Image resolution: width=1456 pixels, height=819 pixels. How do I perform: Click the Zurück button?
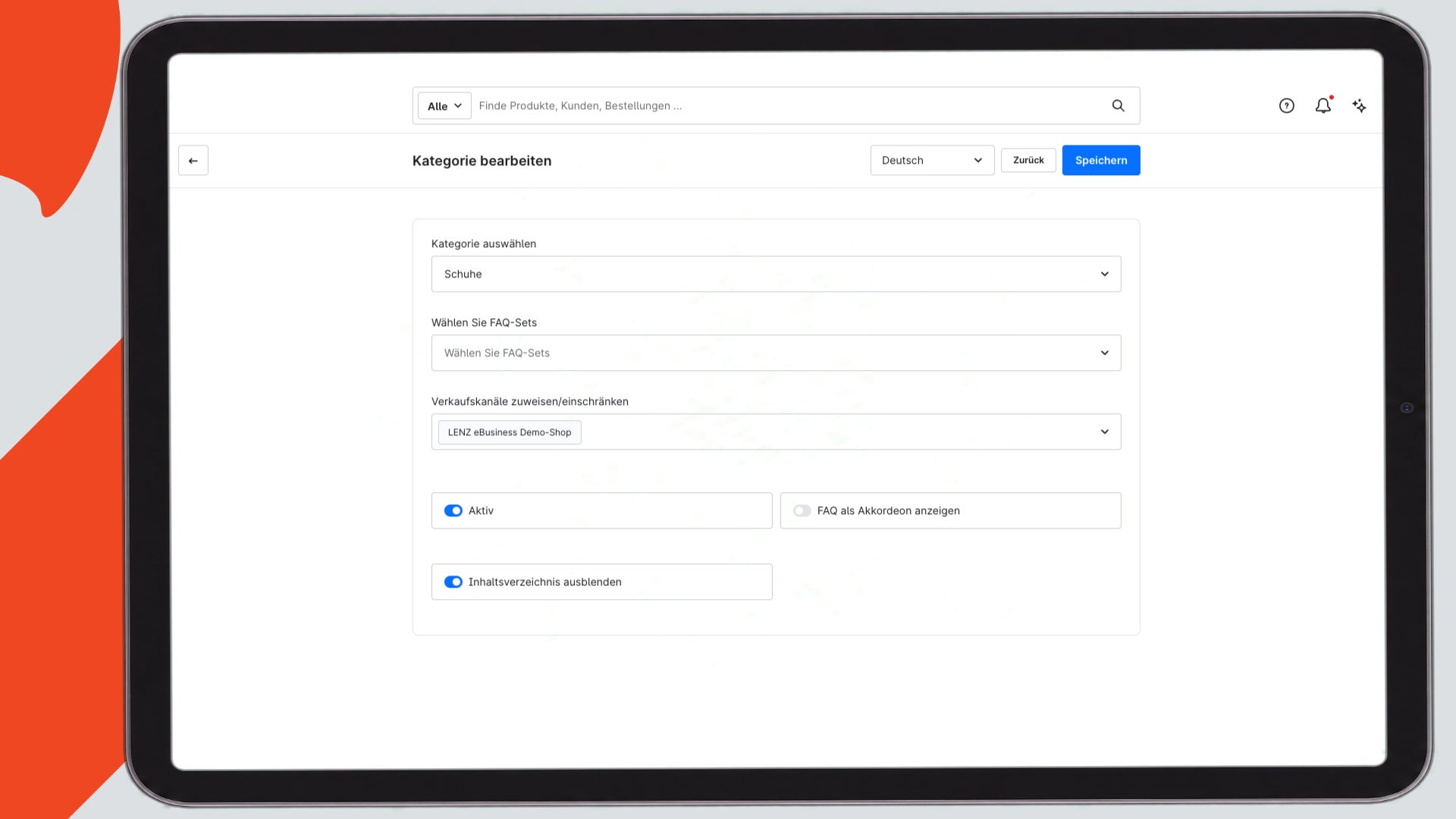pos(1028,160)
